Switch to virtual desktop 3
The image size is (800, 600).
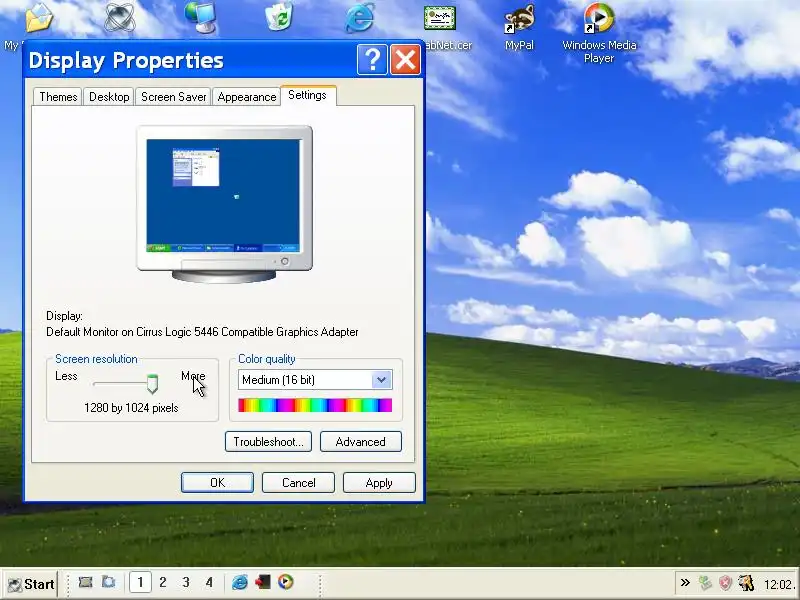coord(186,582)
